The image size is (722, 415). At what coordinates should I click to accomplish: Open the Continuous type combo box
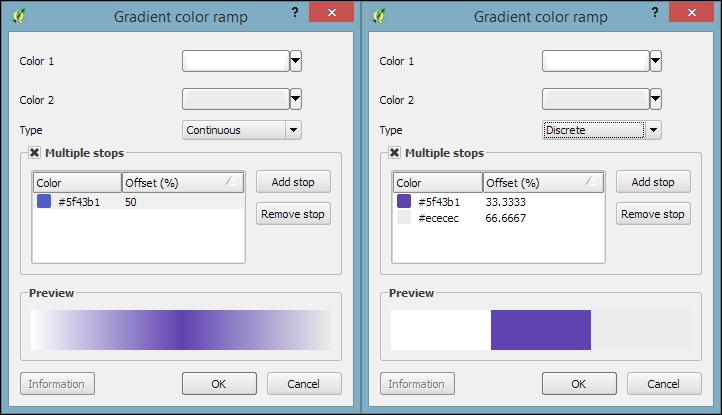click(242, 130)
